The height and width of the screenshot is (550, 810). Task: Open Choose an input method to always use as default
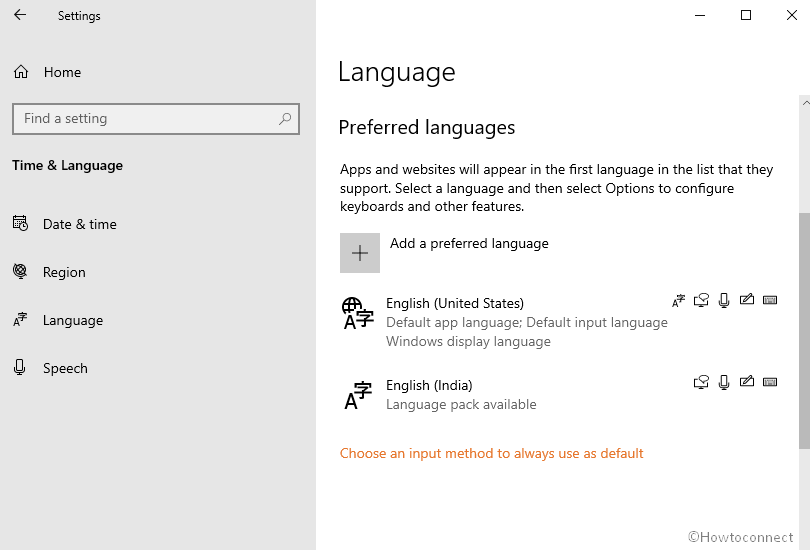(491, 453)
